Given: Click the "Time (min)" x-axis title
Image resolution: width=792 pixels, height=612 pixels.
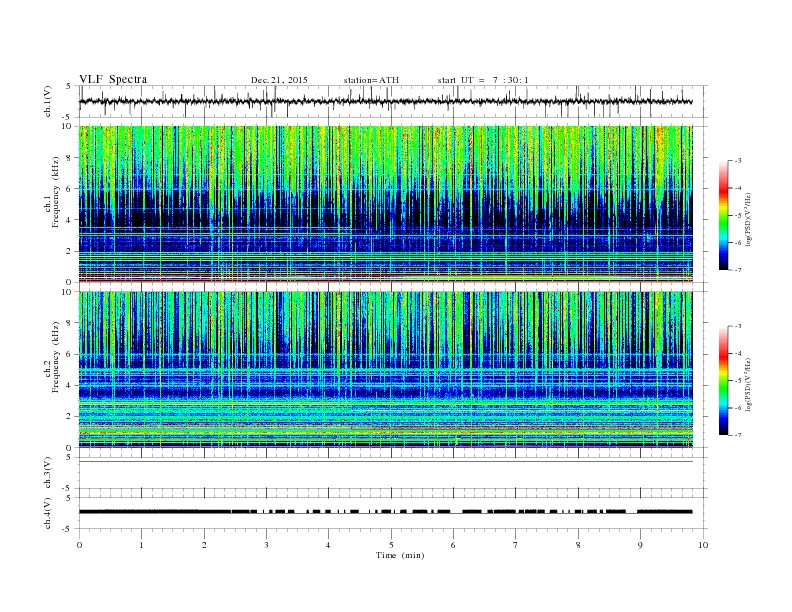Looking at the screenshot, I should pos(400,555).
